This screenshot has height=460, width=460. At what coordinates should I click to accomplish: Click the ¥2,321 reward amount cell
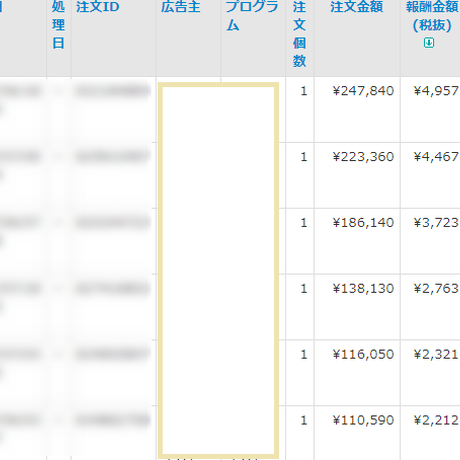tap(436, 354)
